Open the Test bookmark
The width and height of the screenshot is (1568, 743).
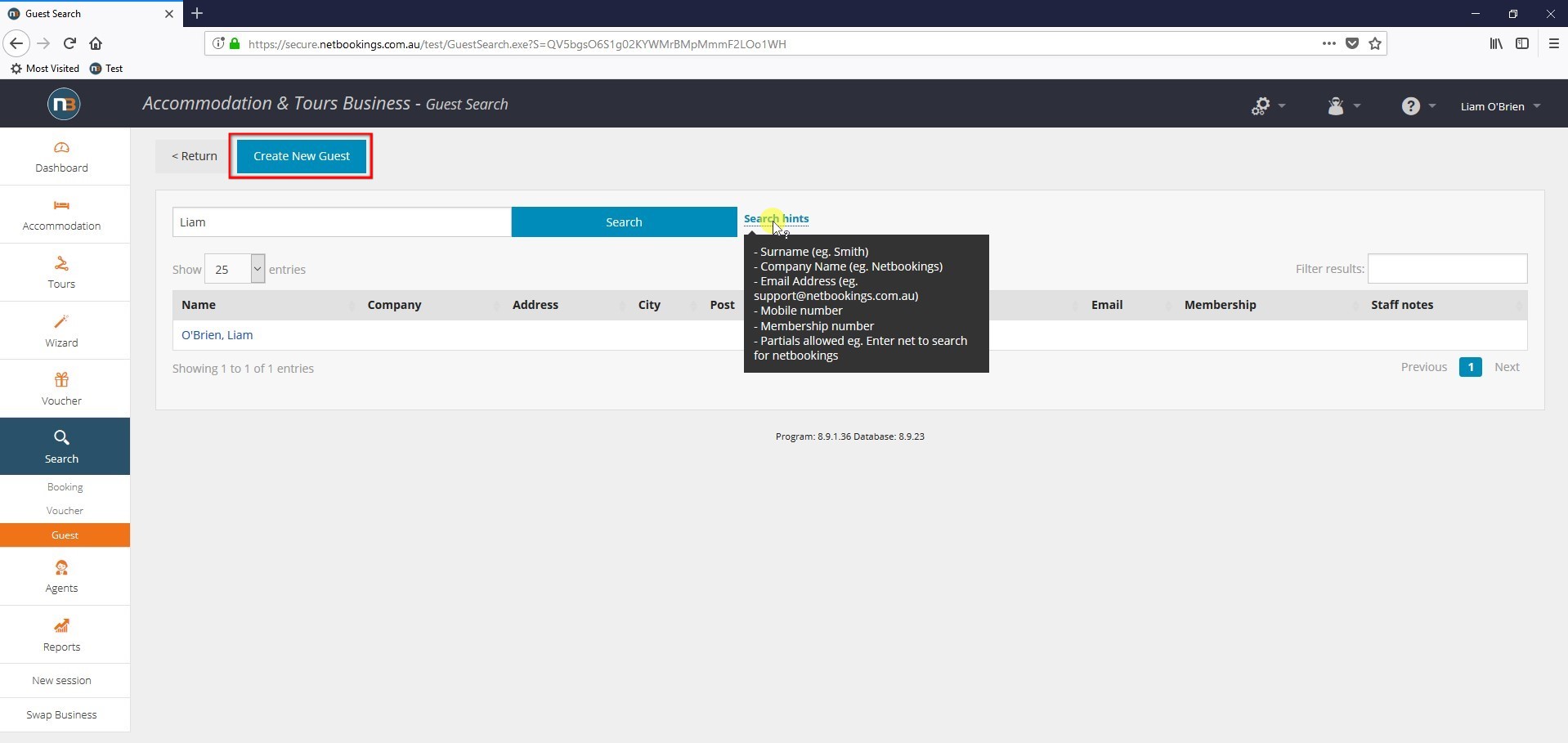coord(106,69)
